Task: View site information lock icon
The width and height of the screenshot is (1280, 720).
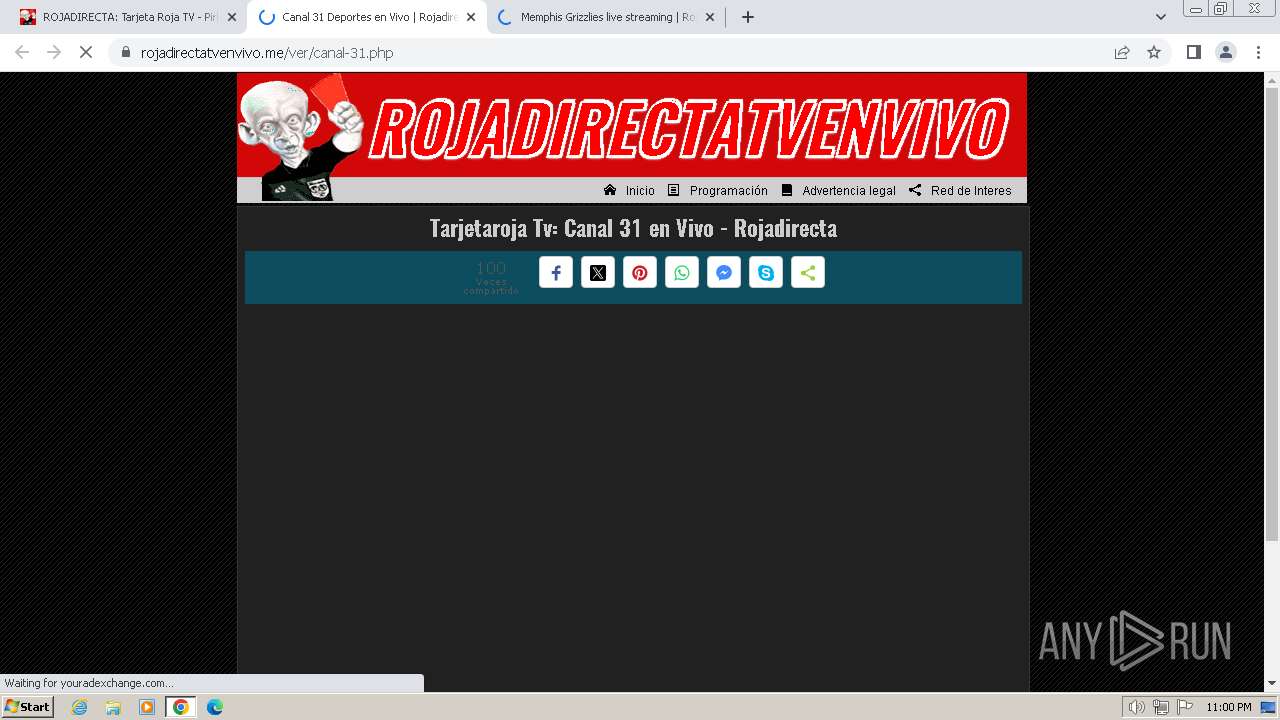Action: click(126, 52)
